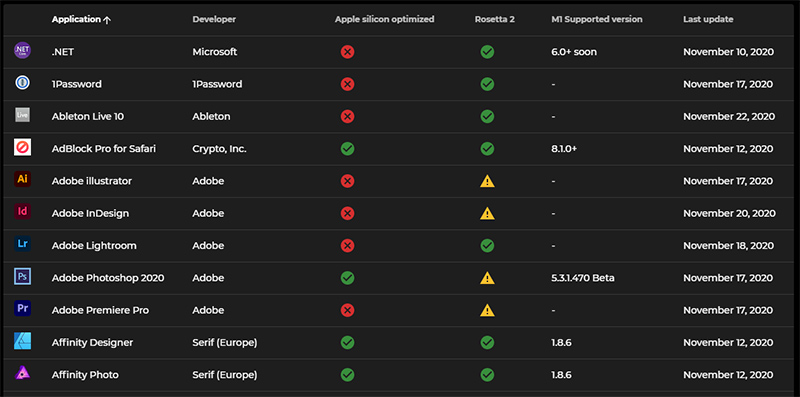The image size is (800, 397).
Task: Select the Affinity Photo application name
Action: 85,375
